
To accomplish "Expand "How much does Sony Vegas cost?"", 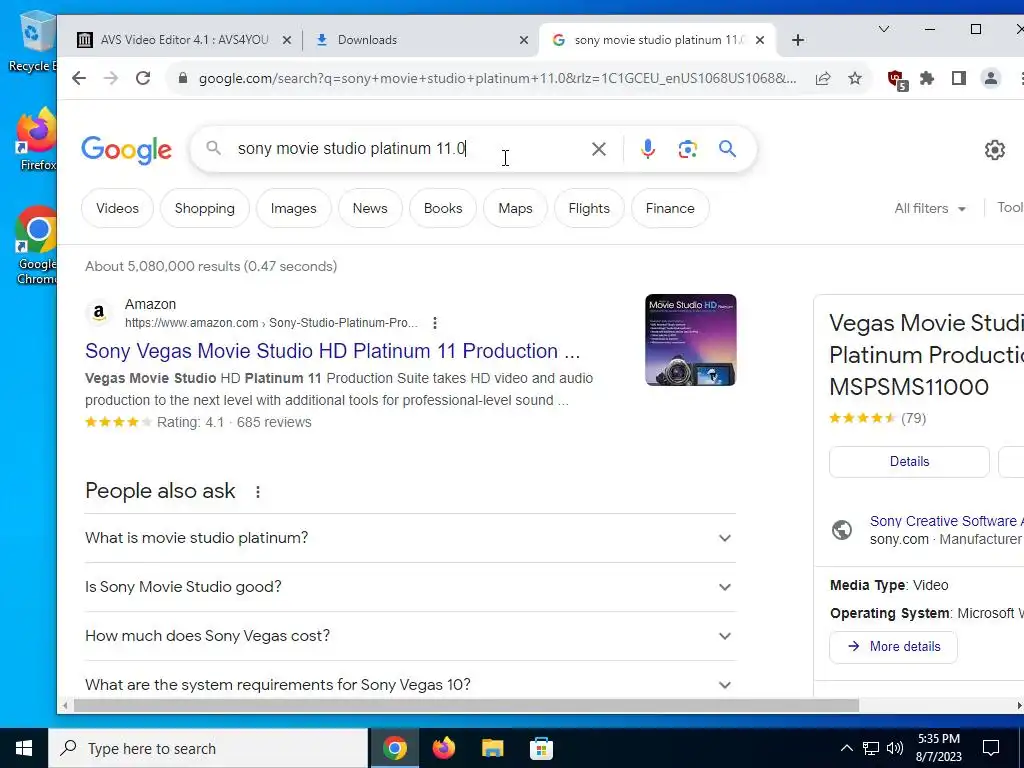I will pyautogui.click(x=410, y=636).
